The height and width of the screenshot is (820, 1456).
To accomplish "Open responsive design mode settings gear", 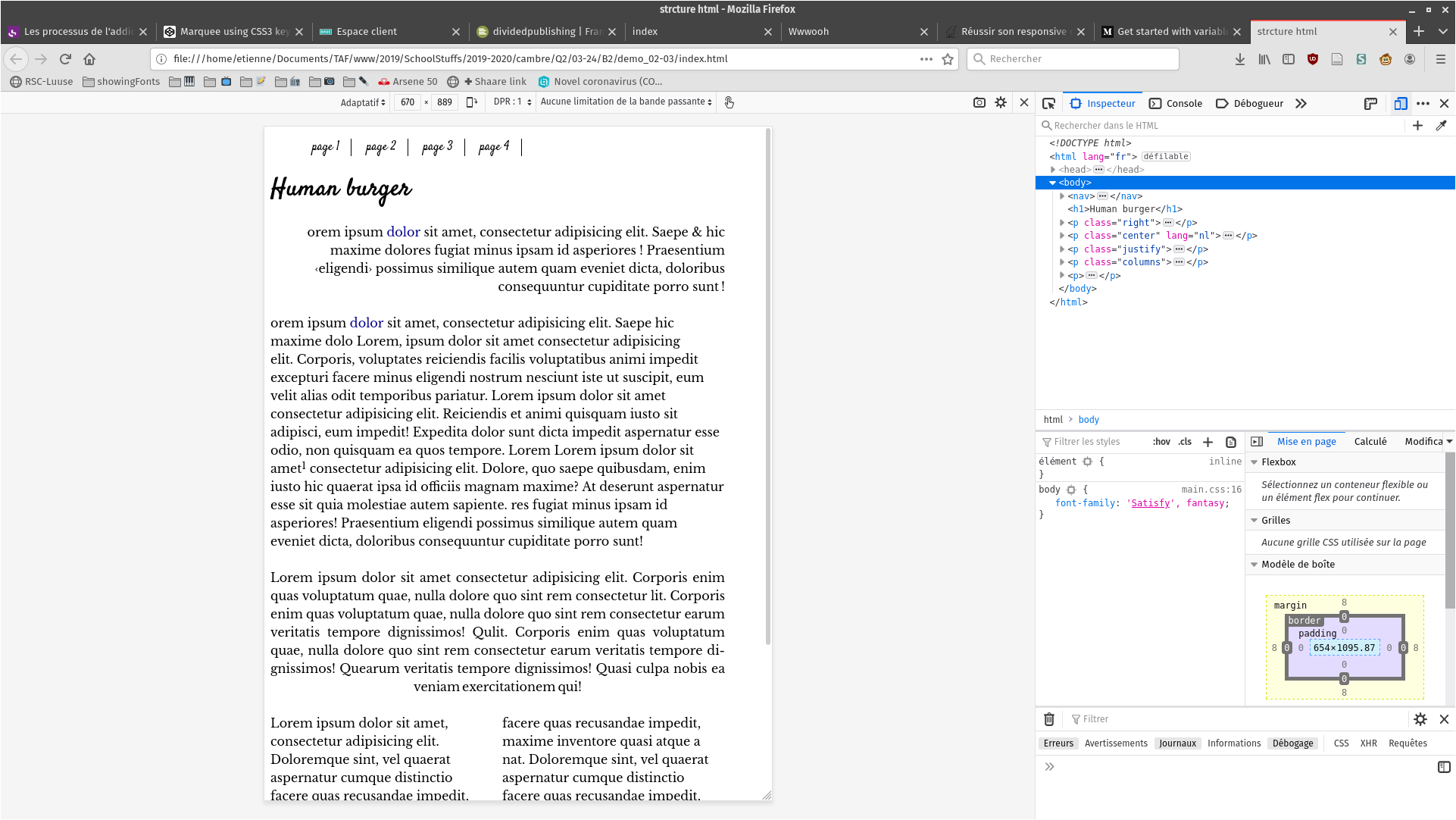I will pyautogui.click(x=1001, y=102).
